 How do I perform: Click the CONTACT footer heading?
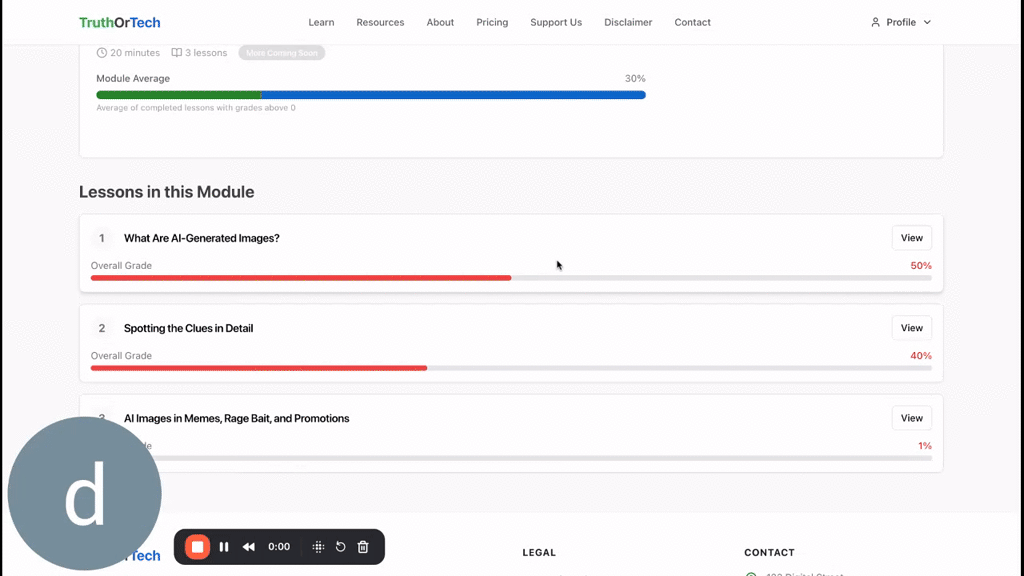769,552
